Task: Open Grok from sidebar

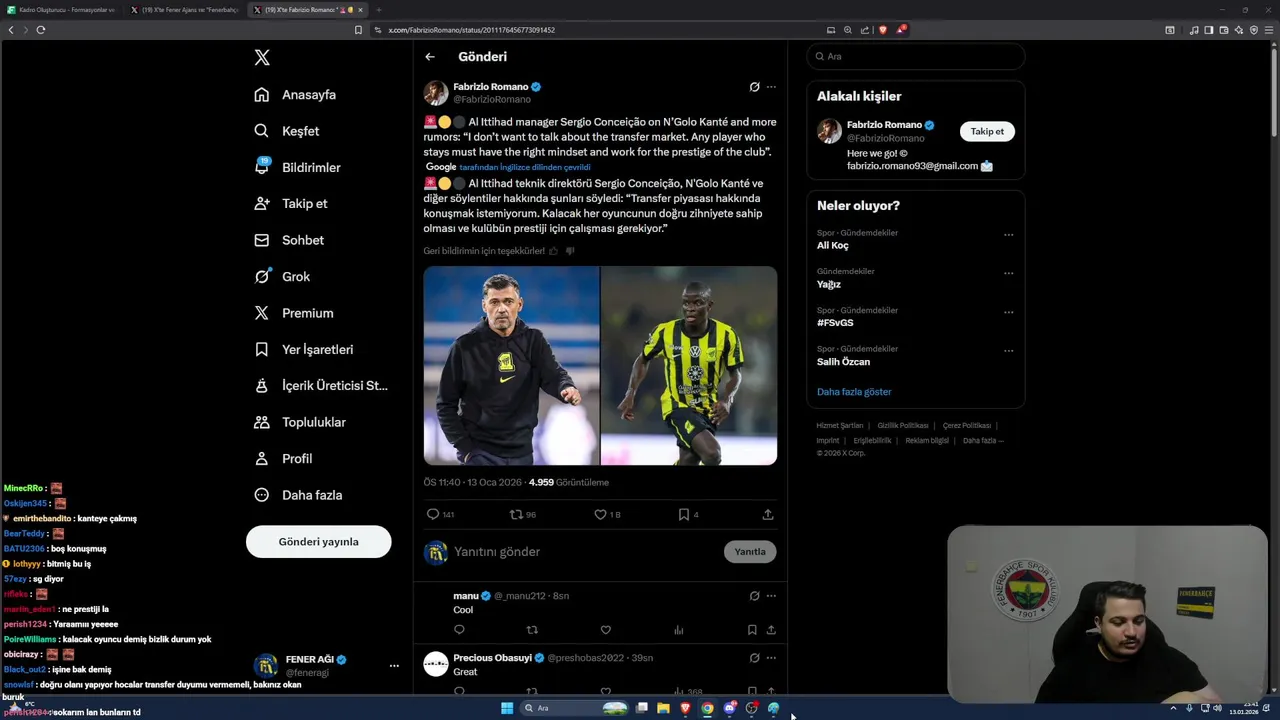Action: 282,276
